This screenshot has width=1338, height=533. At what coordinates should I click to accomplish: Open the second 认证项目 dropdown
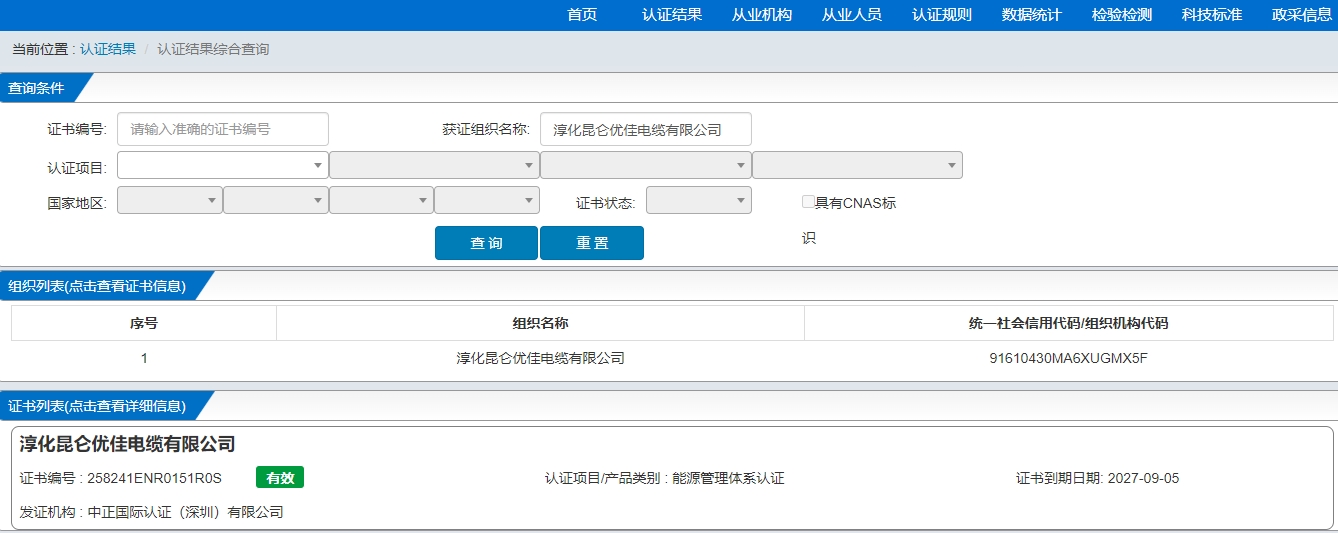click(434, 165)
